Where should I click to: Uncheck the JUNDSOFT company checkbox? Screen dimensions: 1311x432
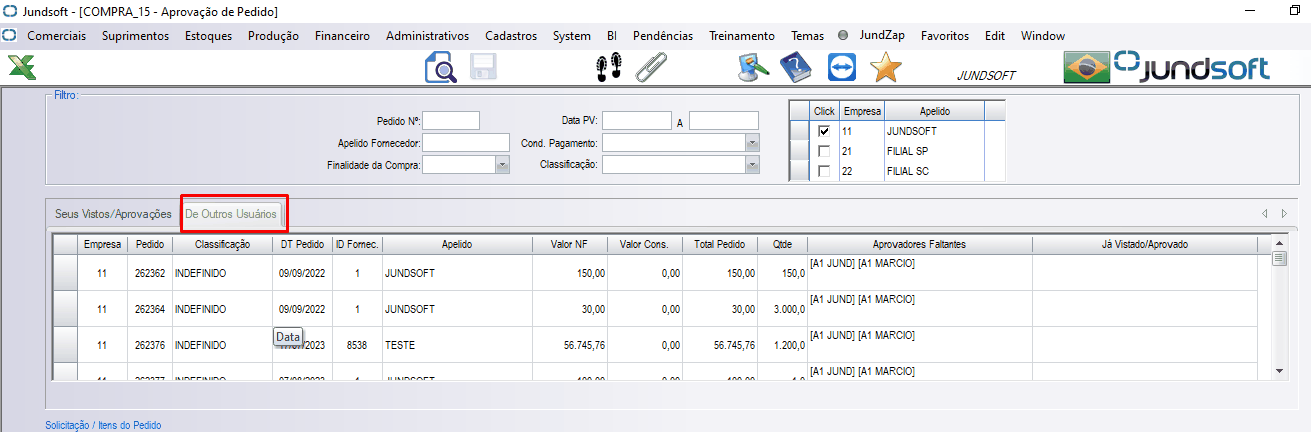click(824, 131)
